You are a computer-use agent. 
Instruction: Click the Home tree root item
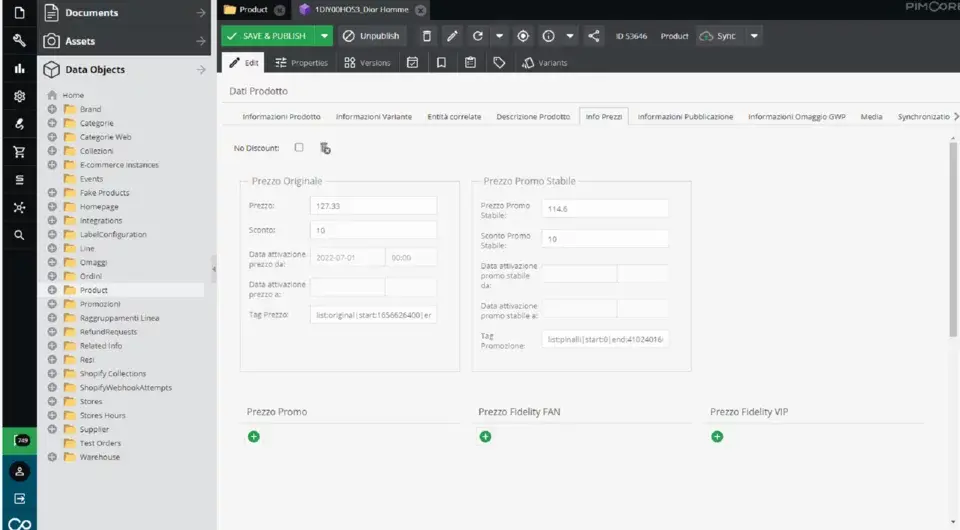click(73, 95)
